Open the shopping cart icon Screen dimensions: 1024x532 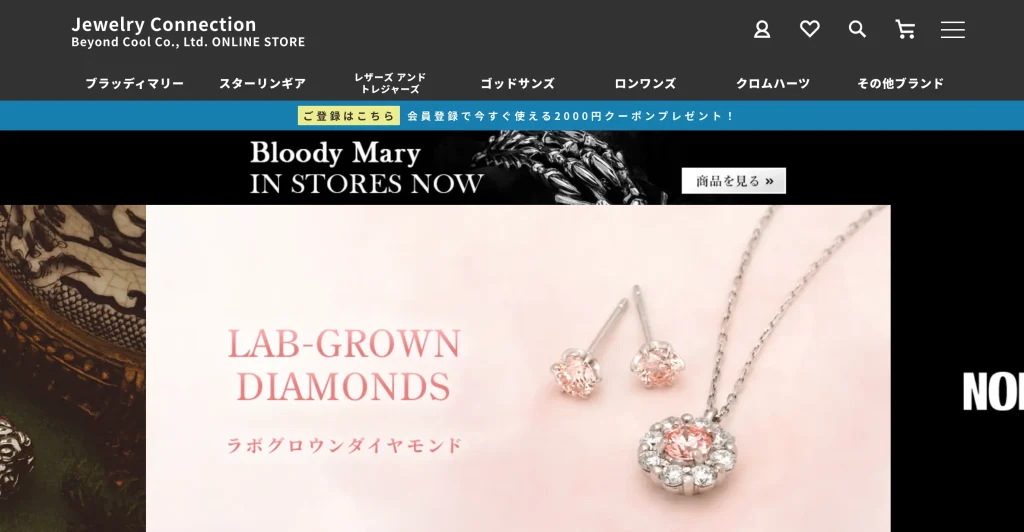tap(904, 29)
